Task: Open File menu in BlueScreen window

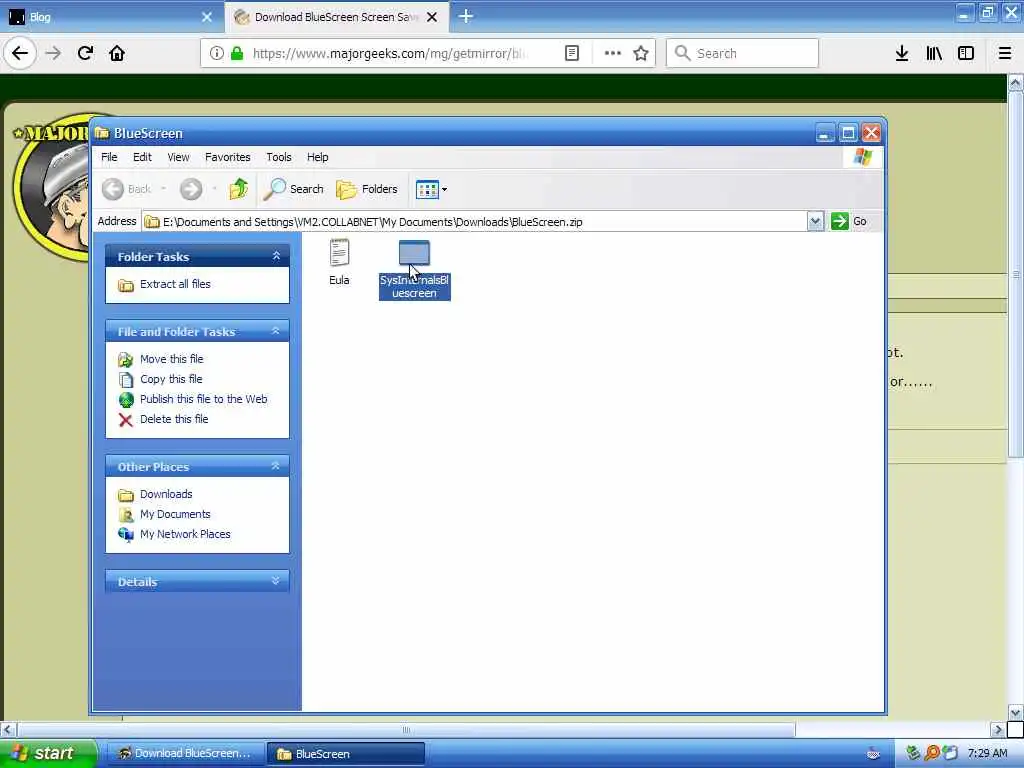Action: click(109, 157)
